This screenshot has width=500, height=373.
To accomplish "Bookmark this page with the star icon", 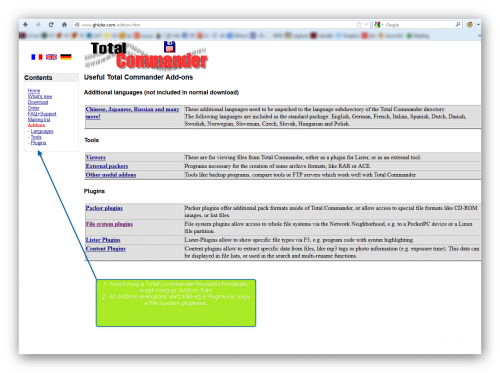I will tap(359, 25).
